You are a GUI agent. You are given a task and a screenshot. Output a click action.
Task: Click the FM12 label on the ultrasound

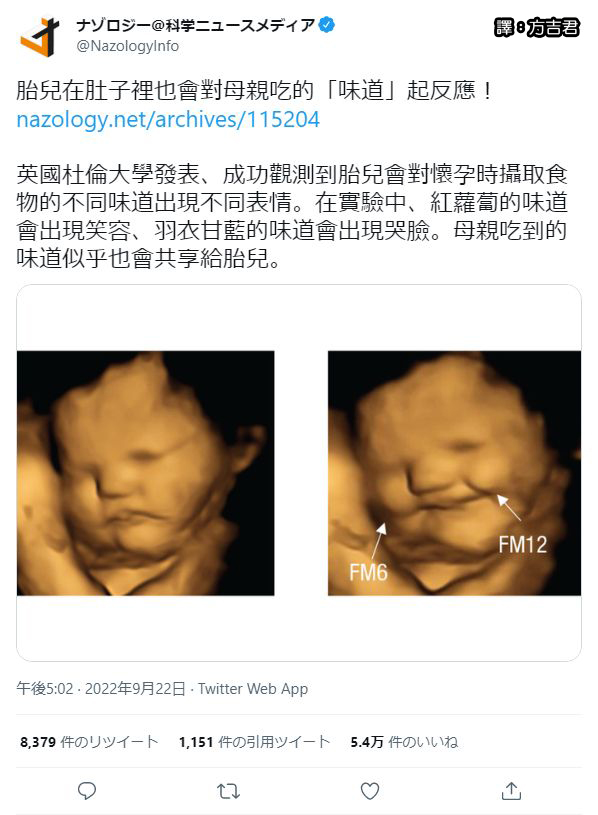(523, 545)
